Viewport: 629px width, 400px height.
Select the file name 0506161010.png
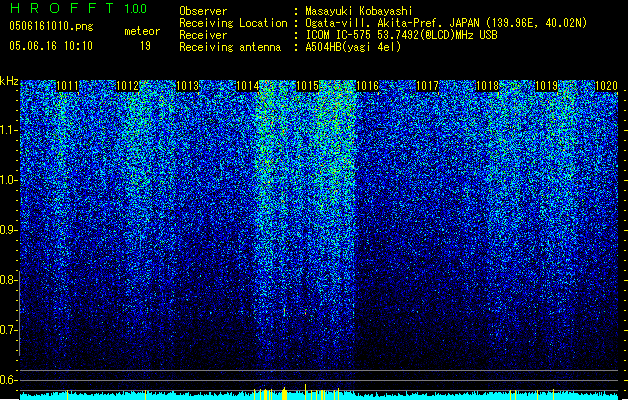point(51,26)
